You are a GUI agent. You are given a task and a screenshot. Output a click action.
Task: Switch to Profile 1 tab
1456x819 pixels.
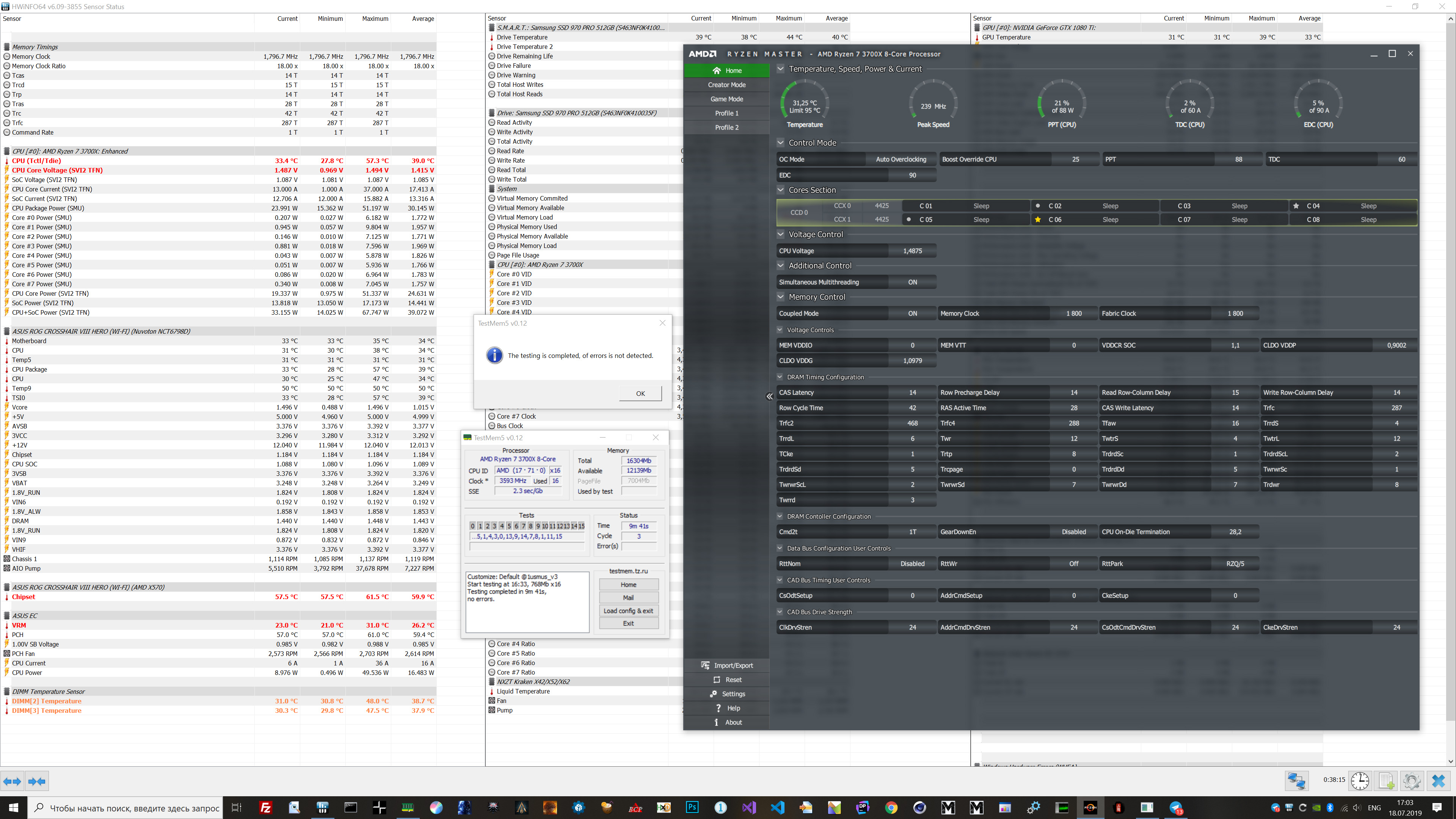[x=726, y=113]
